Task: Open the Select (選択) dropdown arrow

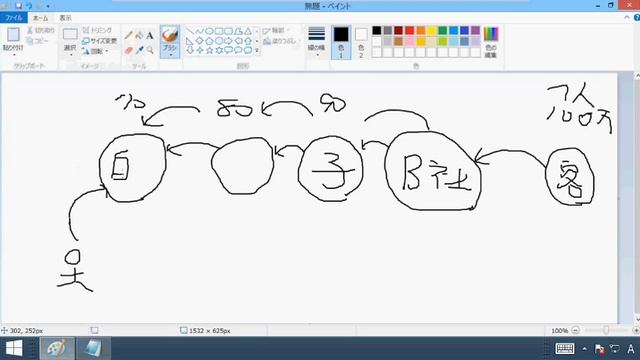Action: 70,55
